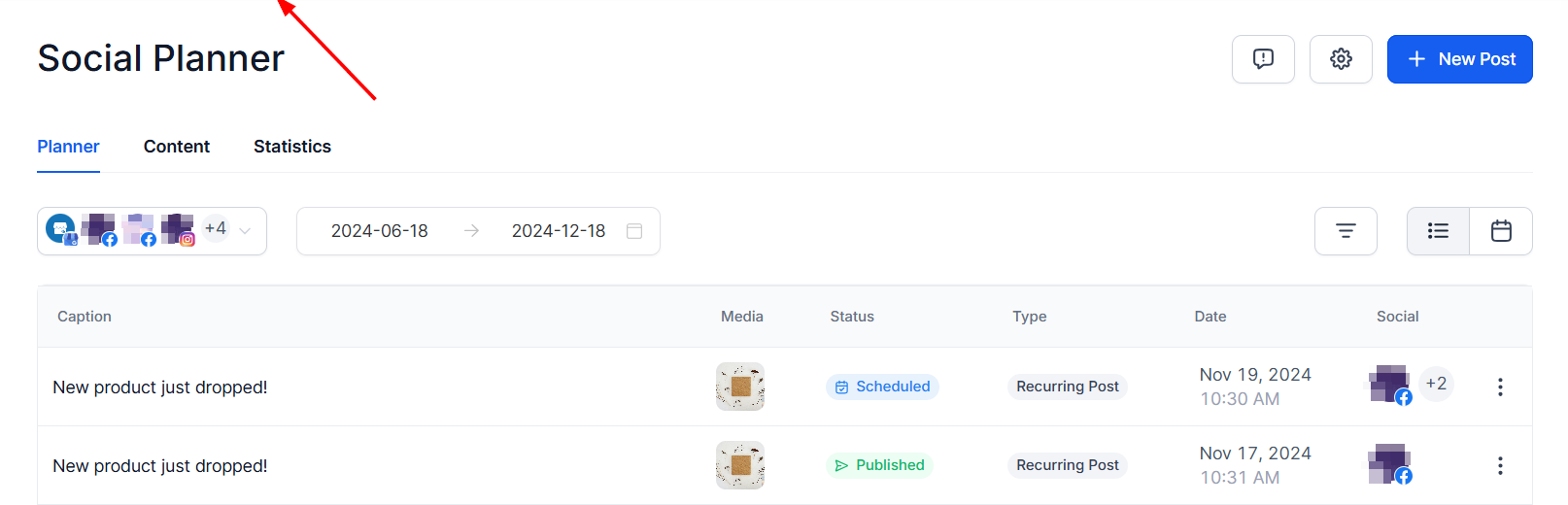The image size is (1568, 505).
Task: Open the Scheduled post caption
Action: [160, 387]
